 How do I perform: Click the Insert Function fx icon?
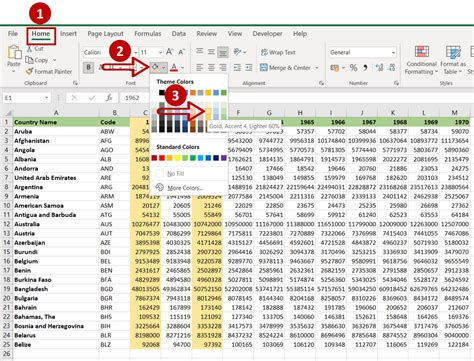click(x=109, y=98)
